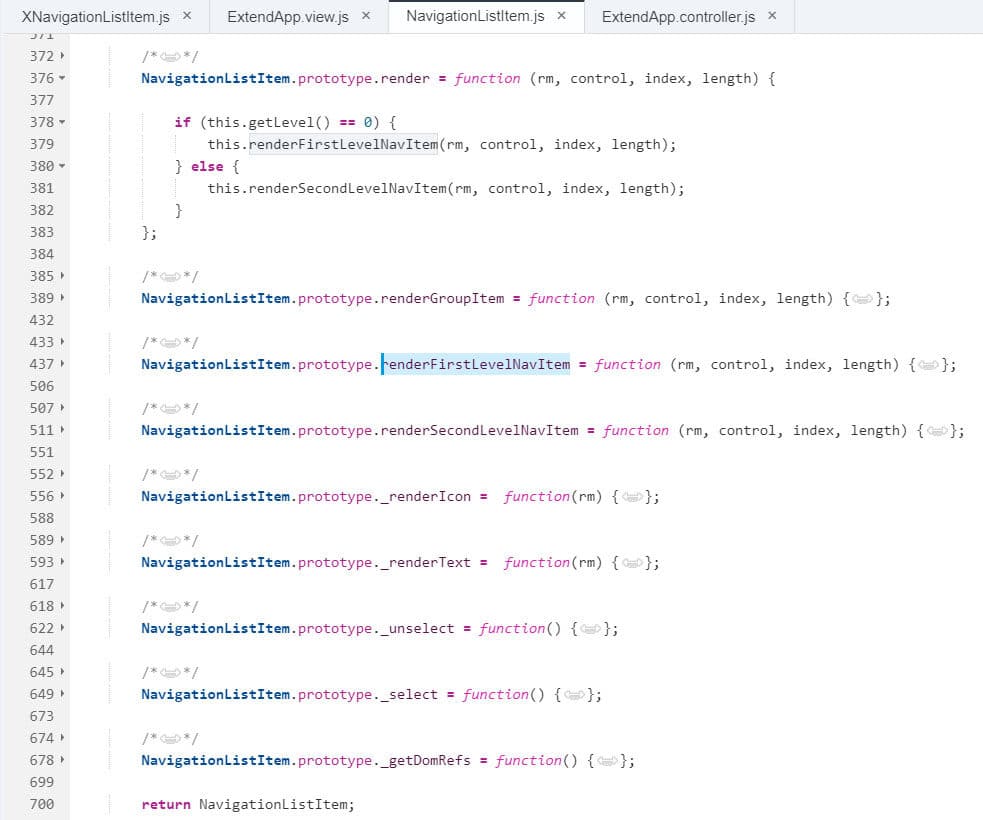Collapse the else block at line 380
Viewport: 983px width, 820px height.
click(x=62, y=166)
